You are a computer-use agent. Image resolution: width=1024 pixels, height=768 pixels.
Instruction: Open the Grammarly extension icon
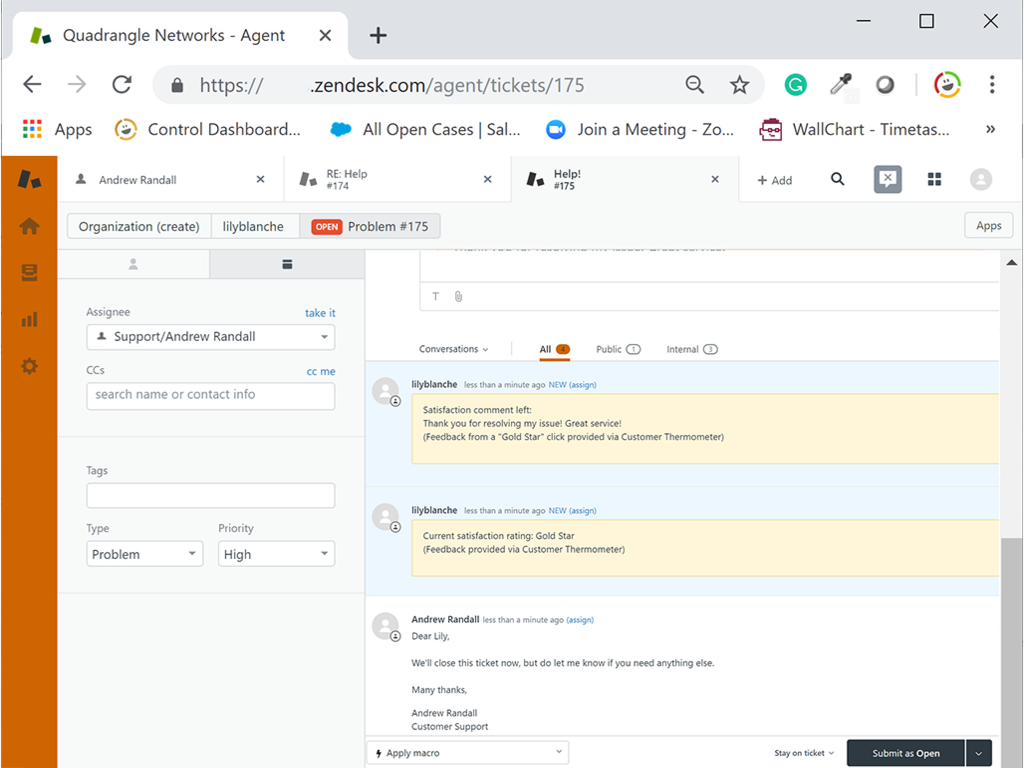click(795, 85)
